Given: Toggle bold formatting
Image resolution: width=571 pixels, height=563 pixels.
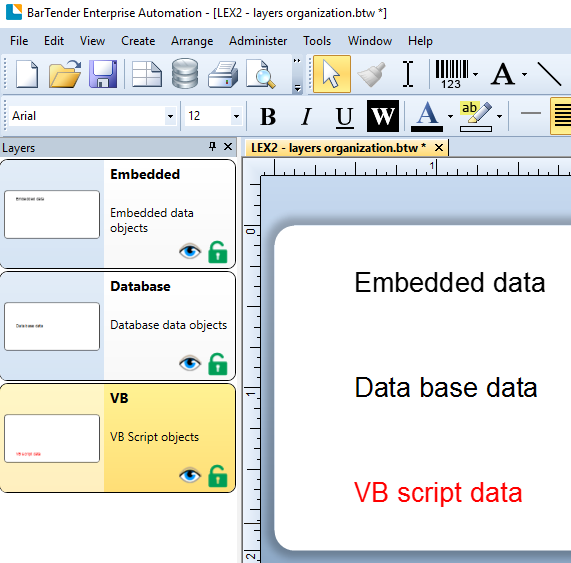Looking at the screenshot, I should (268, 117).
